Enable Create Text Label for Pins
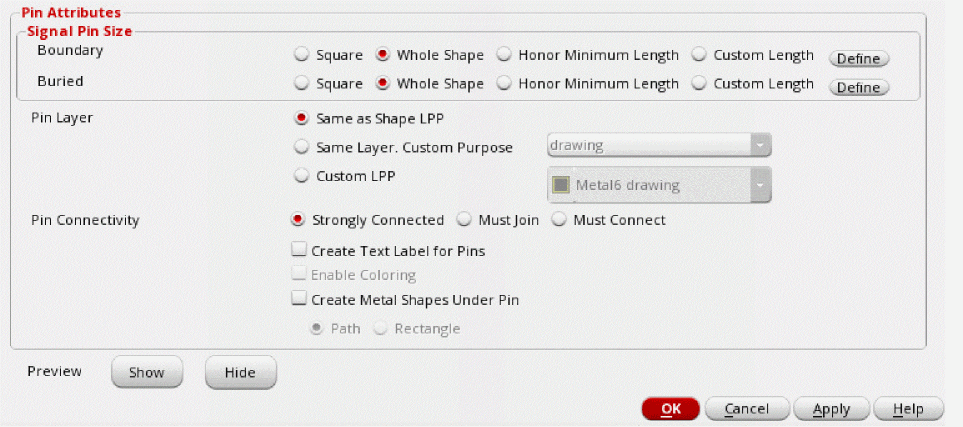Viewport: 963px width, 427px height. (298, 251)
